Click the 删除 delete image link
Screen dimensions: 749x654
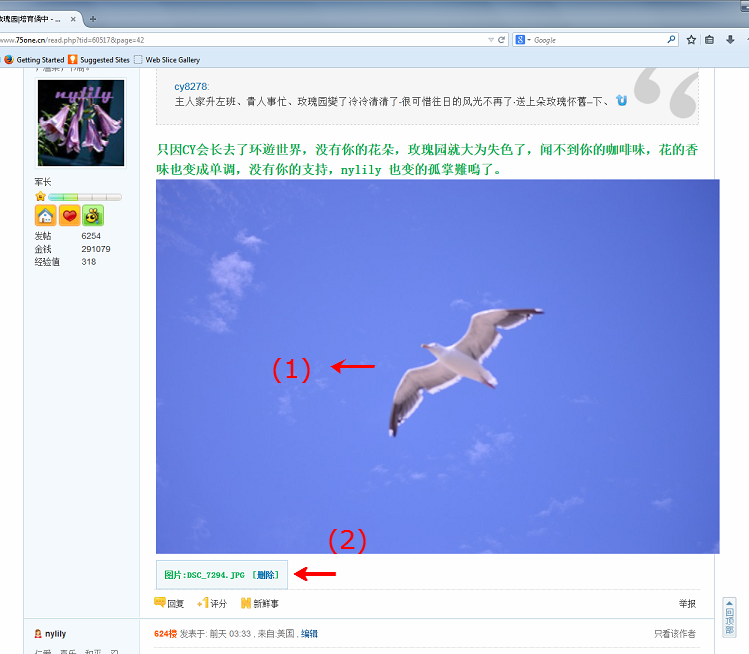pos(266,575)
